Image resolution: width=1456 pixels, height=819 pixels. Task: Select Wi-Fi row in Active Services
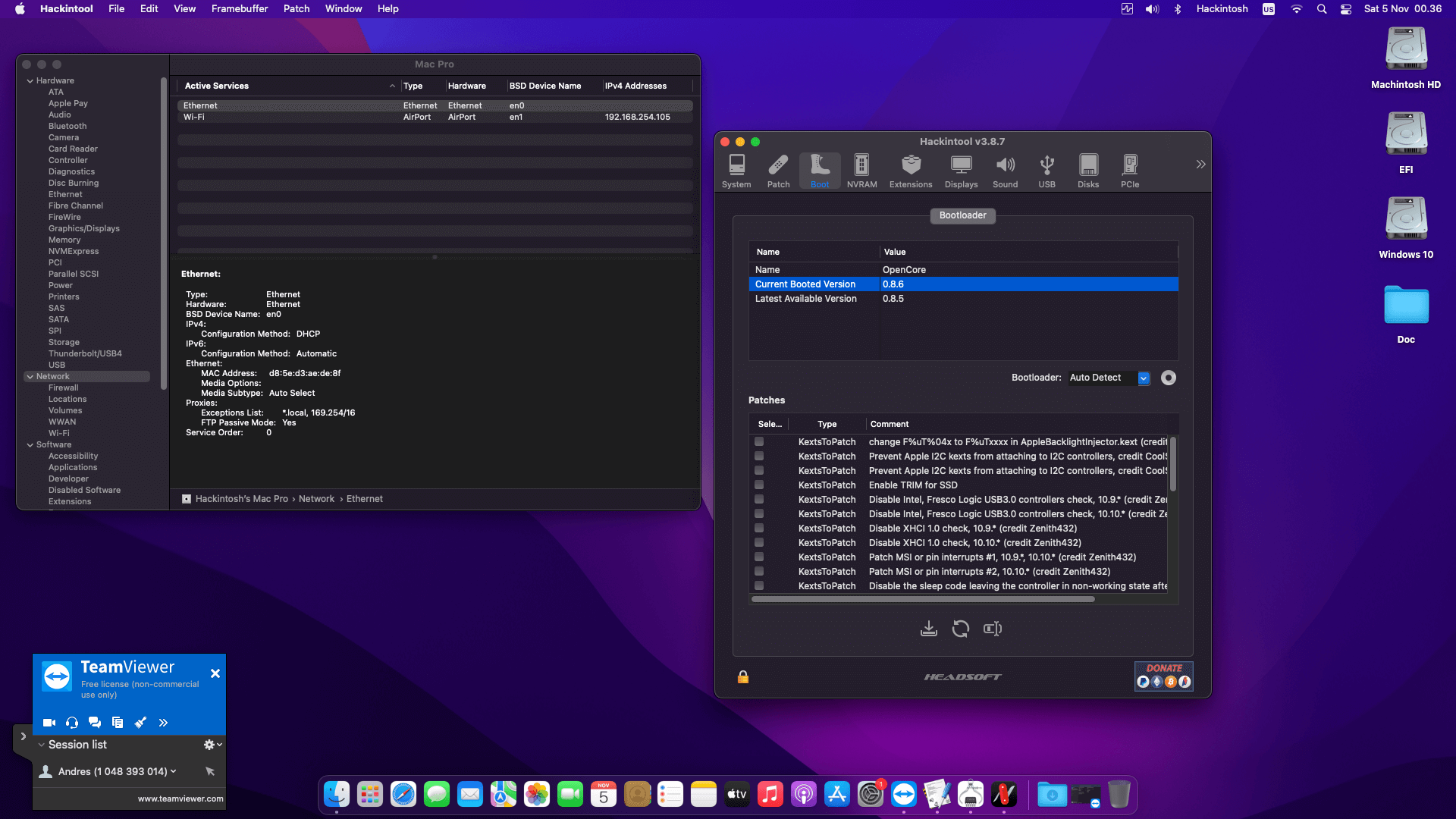pyautogui.click(x=435, y=118)
